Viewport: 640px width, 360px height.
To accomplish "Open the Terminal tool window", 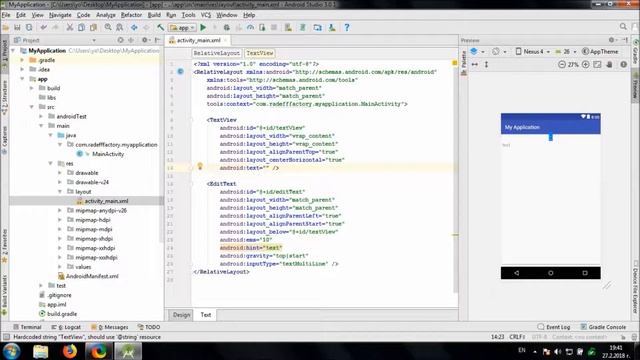I will 27,327.
